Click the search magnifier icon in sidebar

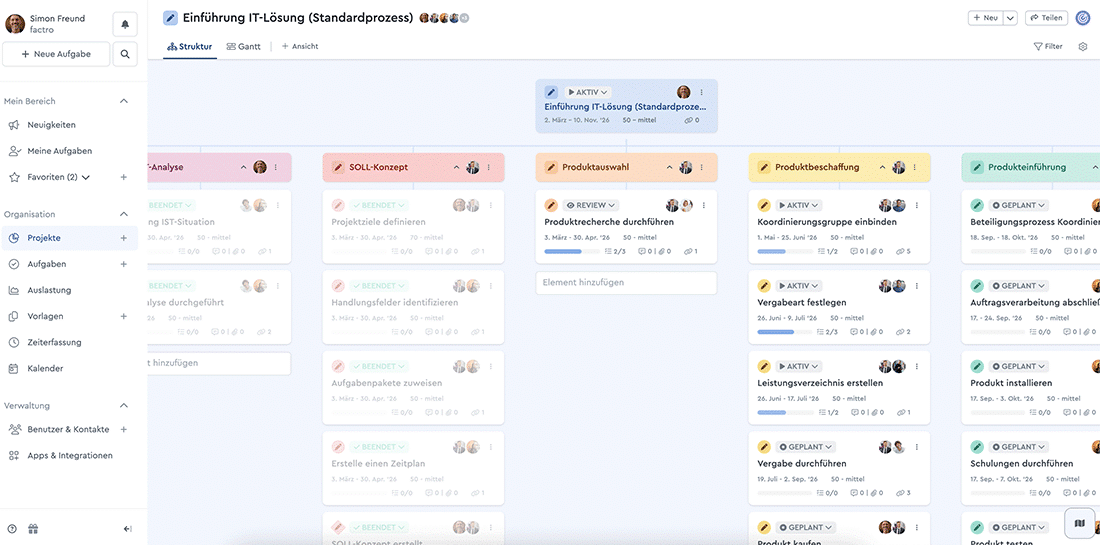(x=125, y=54)
